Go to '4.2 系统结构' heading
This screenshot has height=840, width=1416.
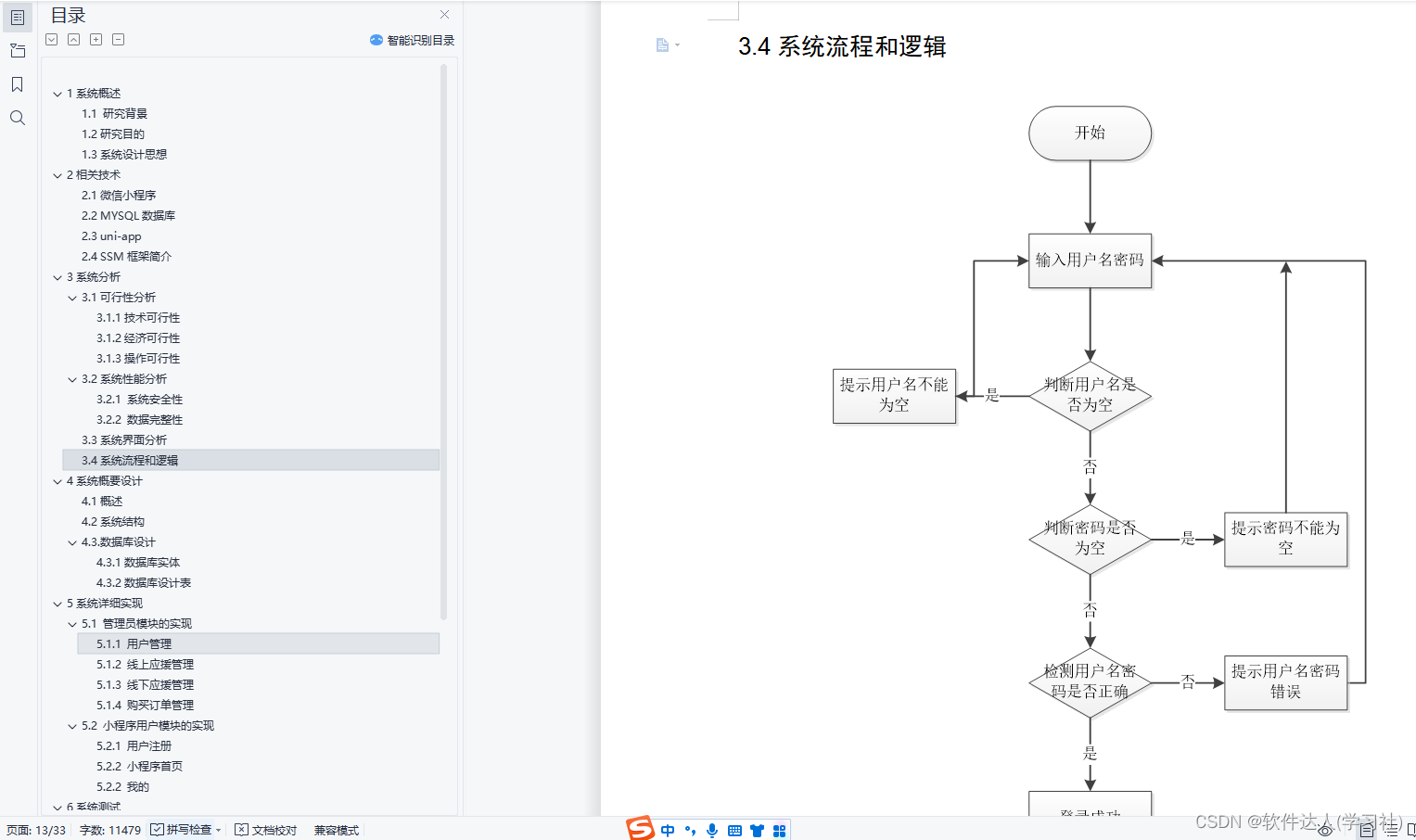pyautogui.click(x=113, y=521)
